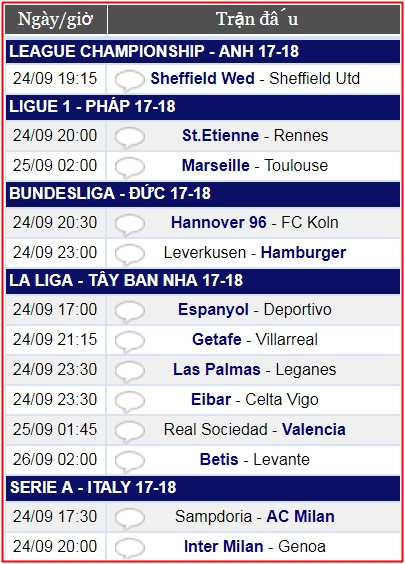Select the Las Palmas - Leganes match

coord(255,369)
